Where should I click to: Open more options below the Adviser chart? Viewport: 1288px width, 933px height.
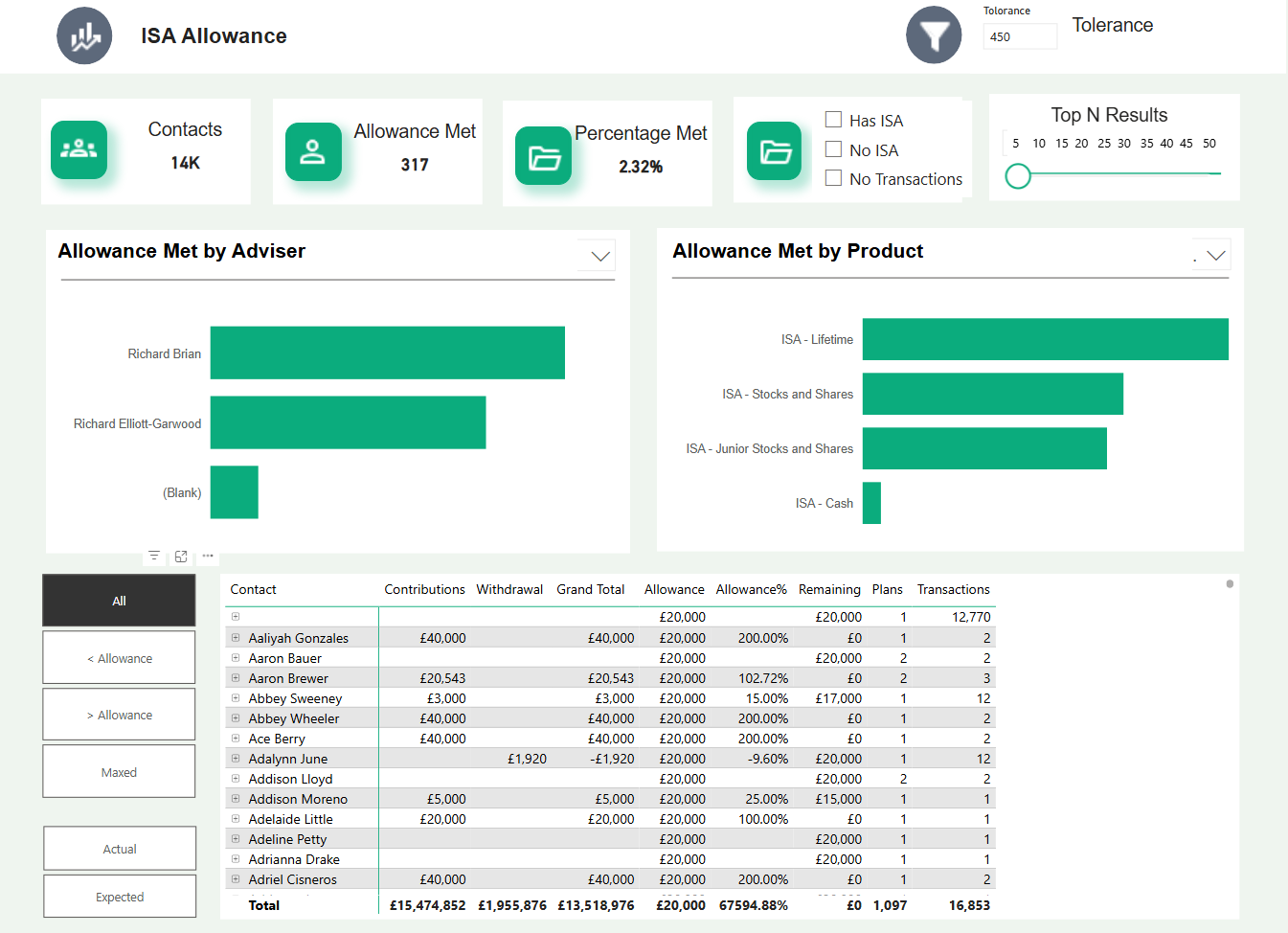coord(208,556)
